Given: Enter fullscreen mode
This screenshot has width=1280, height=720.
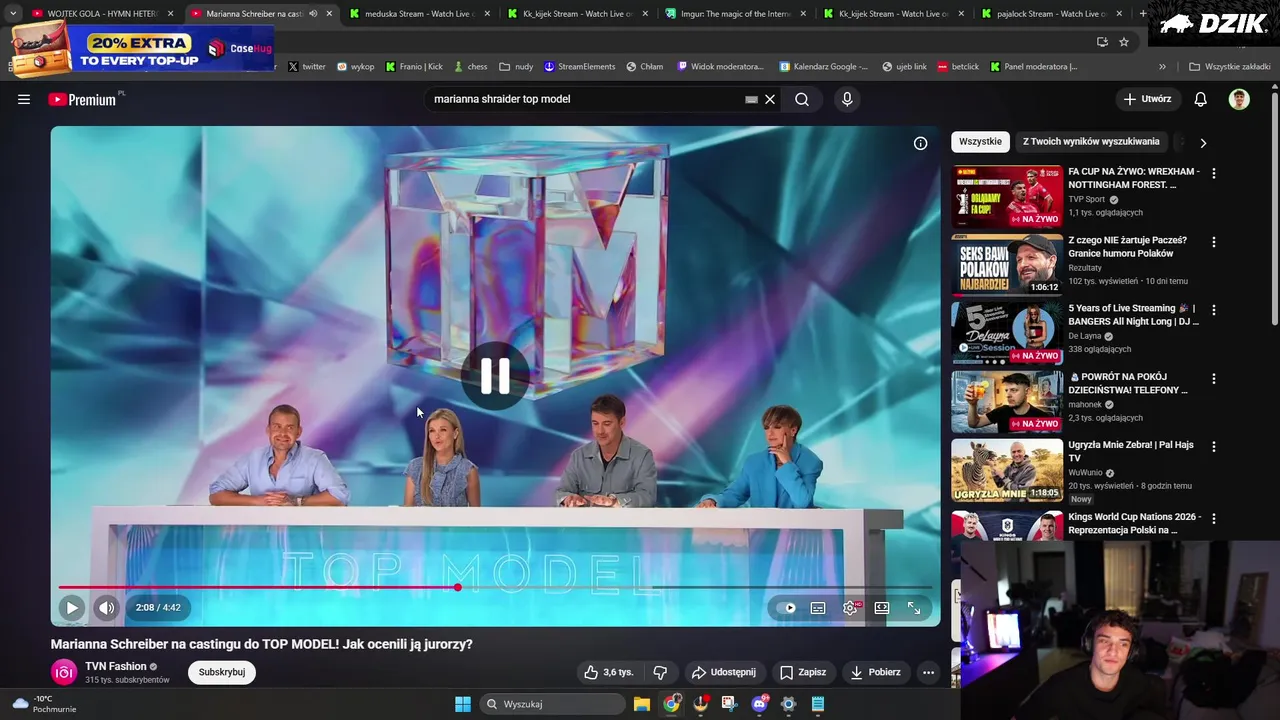Looking at the screenshot, I should (914, 607).
